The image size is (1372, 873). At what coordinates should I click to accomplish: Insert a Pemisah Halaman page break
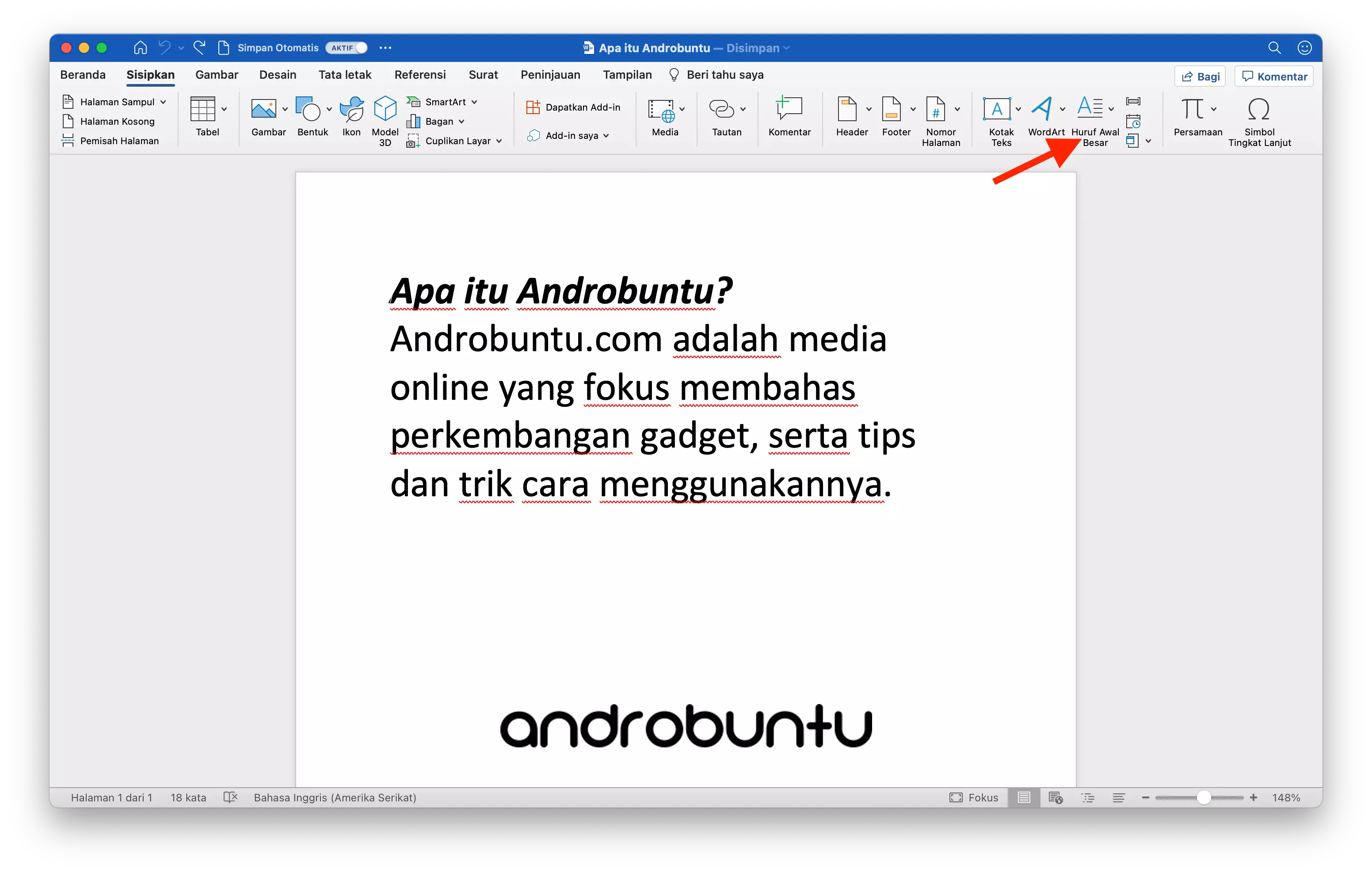119,140
